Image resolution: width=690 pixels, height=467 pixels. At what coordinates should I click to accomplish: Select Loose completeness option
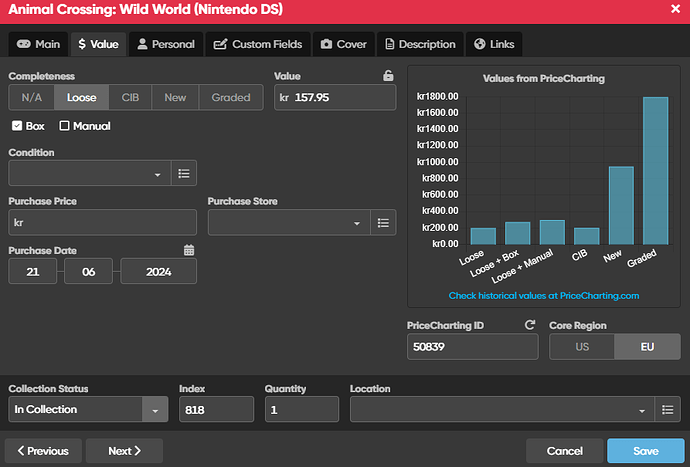point(81,97)
